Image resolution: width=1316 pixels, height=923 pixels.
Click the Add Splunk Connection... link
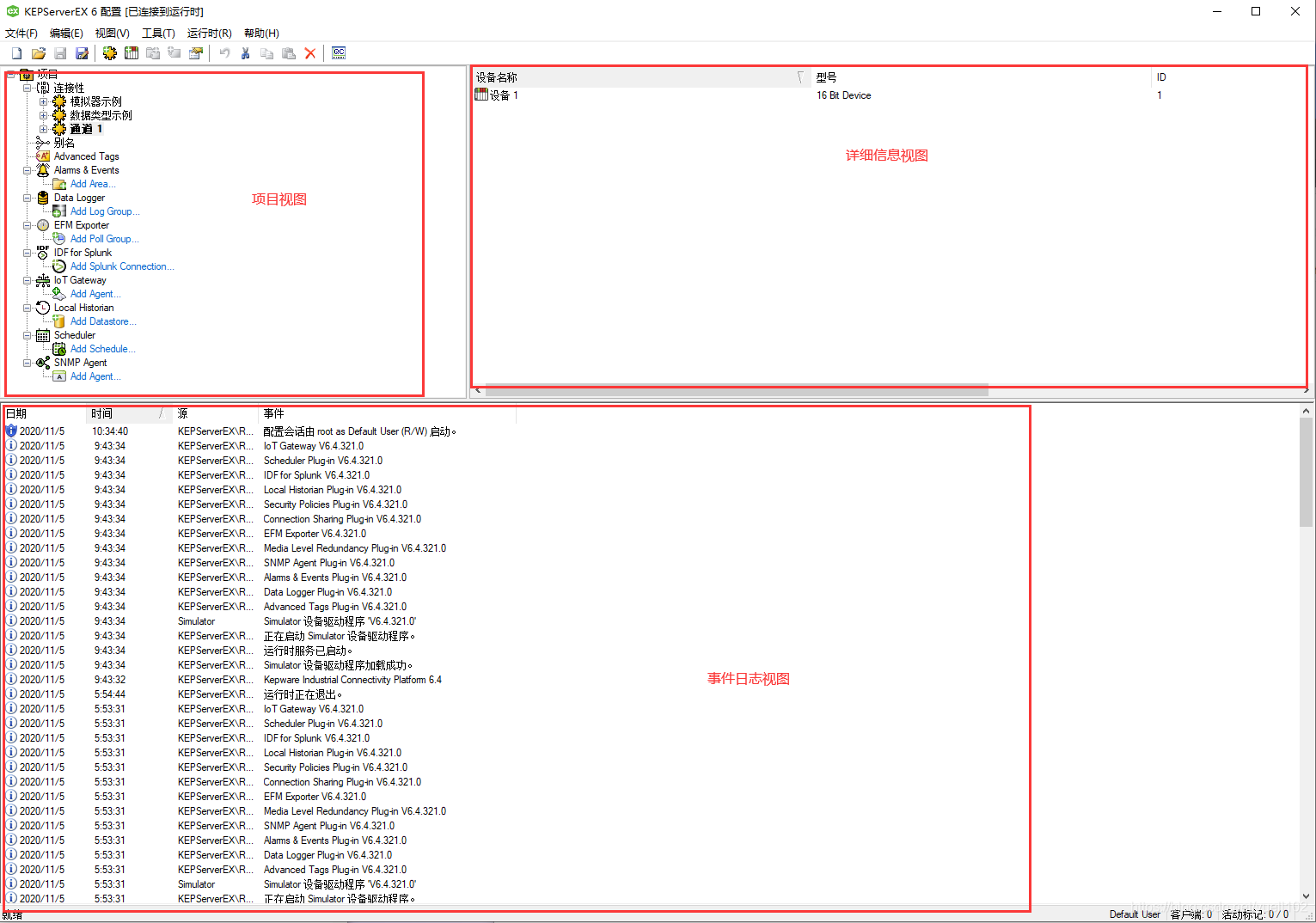(x=122, y=266)
